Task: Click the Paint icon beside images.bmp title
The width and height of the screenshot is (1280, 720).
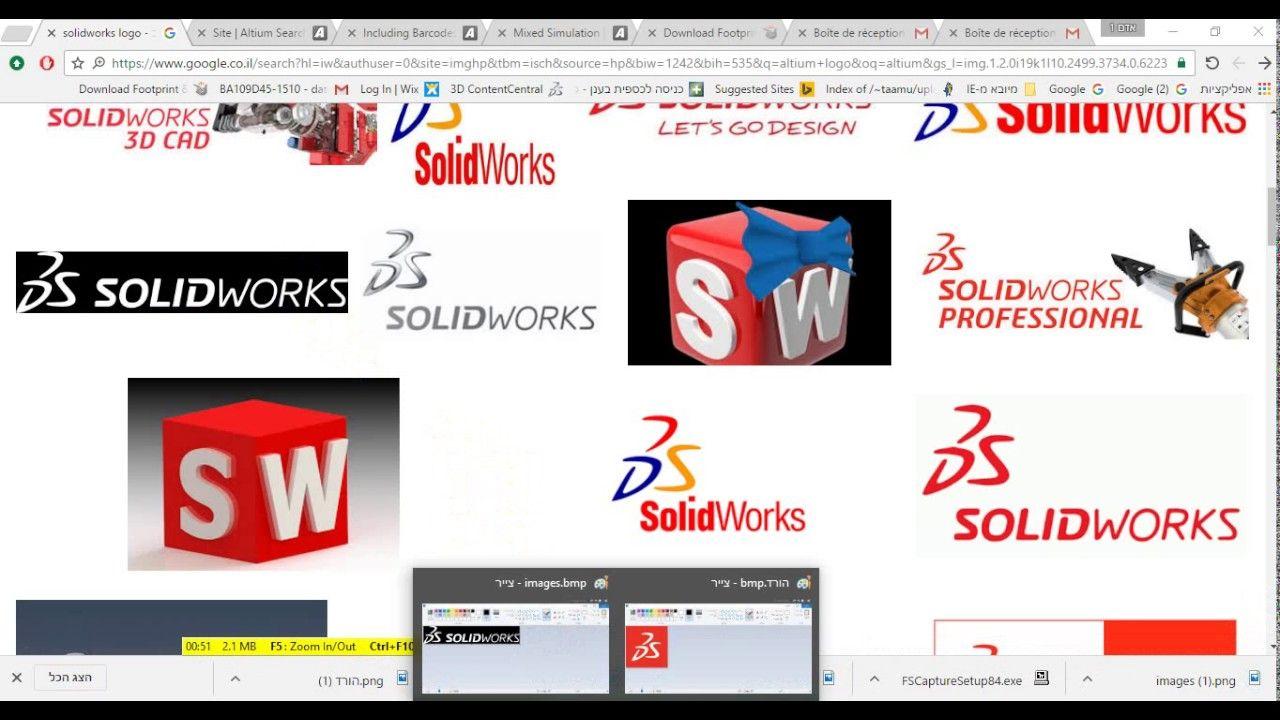Action: coord(600,583)
